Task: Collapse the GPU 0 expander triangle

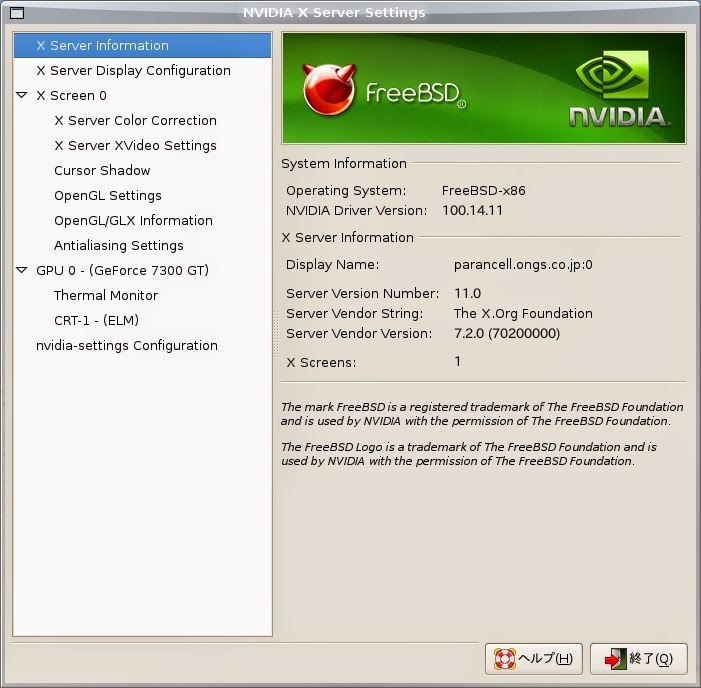Action: coord(21,270)
